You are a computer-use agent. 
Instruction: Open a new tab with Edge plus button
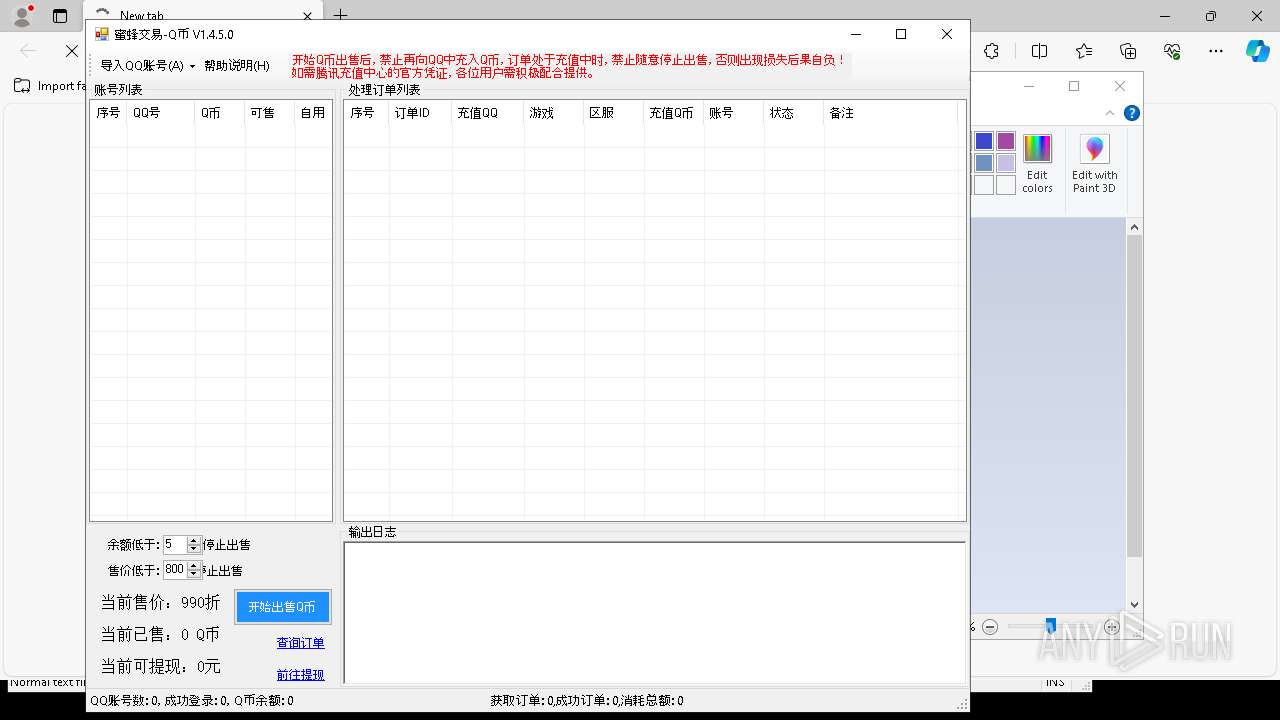click(341, 15)
